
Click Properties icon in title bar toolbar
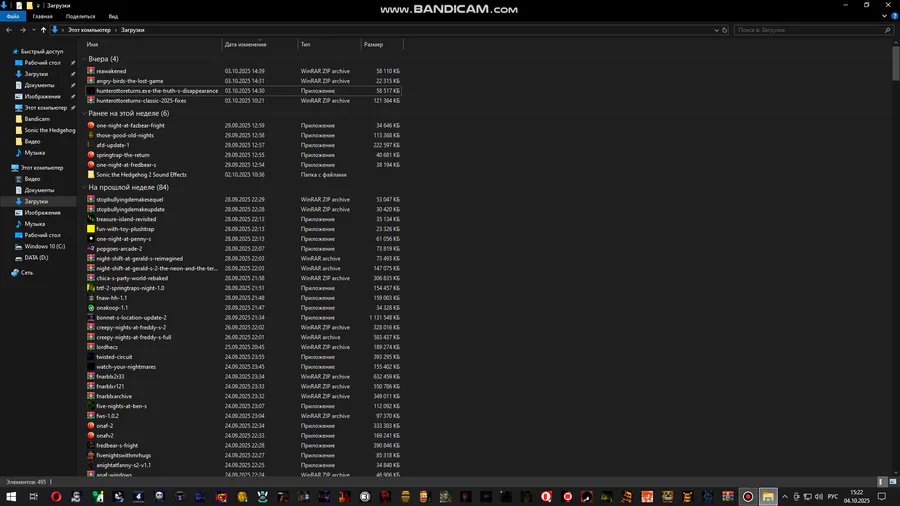(19, 5)
